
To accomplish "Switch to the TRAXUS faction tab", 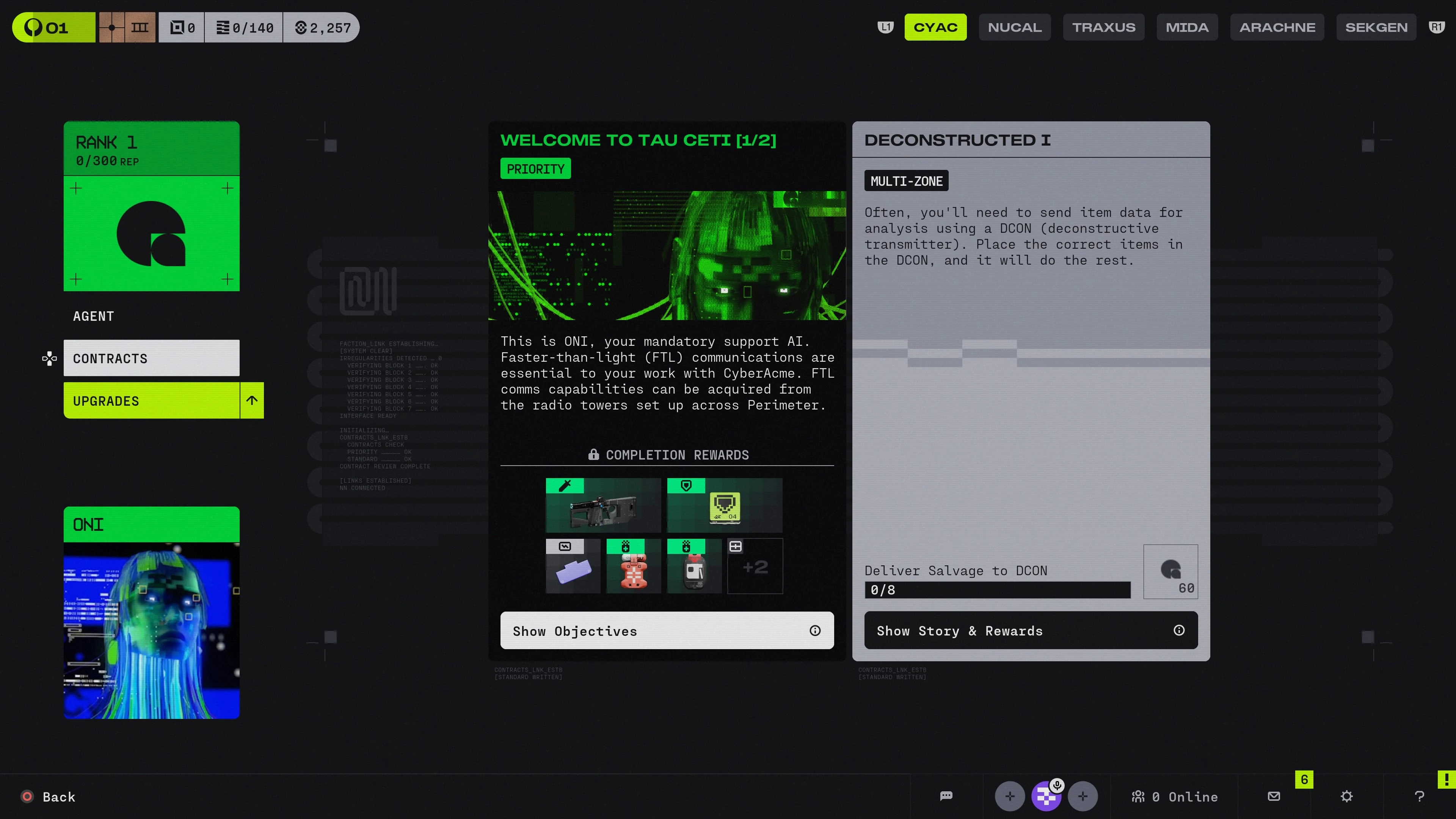I will coord(1103,27).
